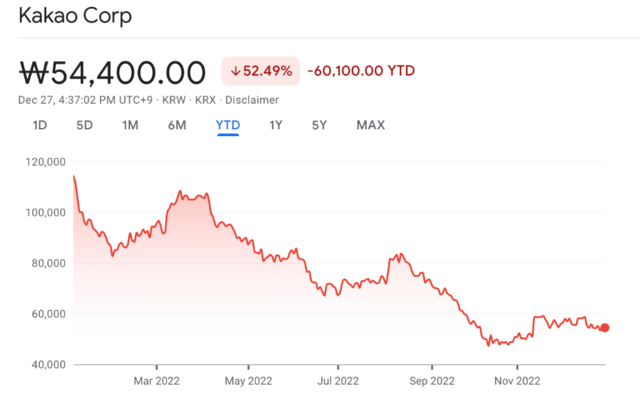Click the Nov 2022 axis label
This screenshot has width=640, height=408.
tap(517, 380)
